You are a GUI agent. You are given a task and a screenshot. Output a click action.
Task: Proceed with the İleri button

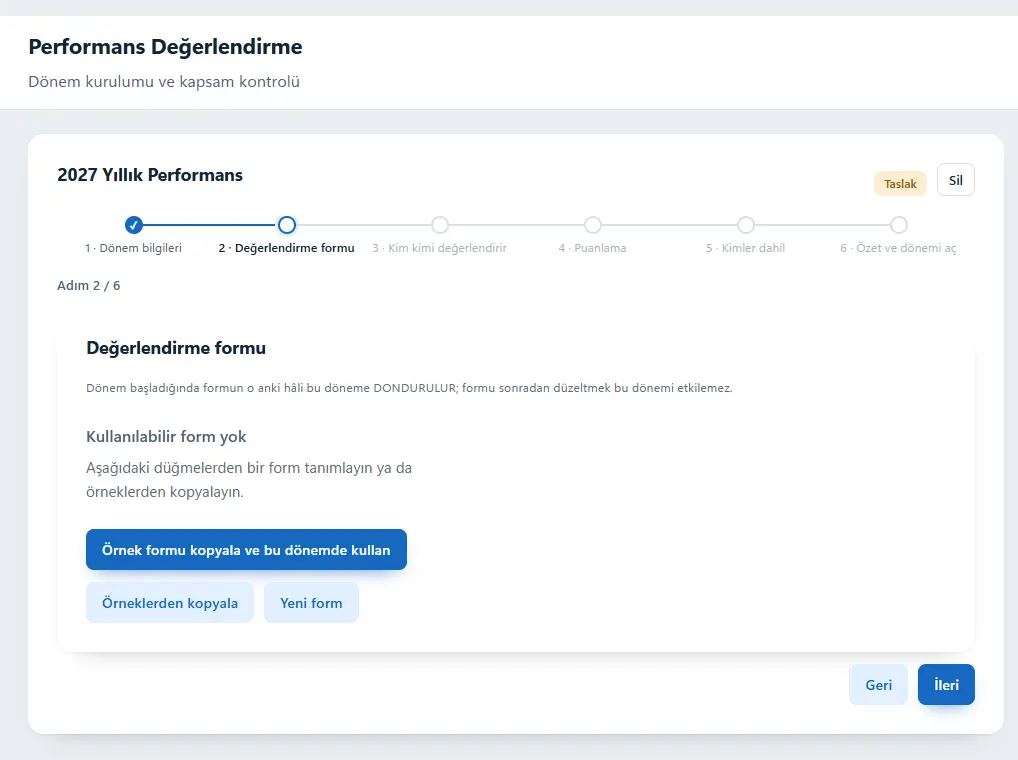click(x=946, y=685)
